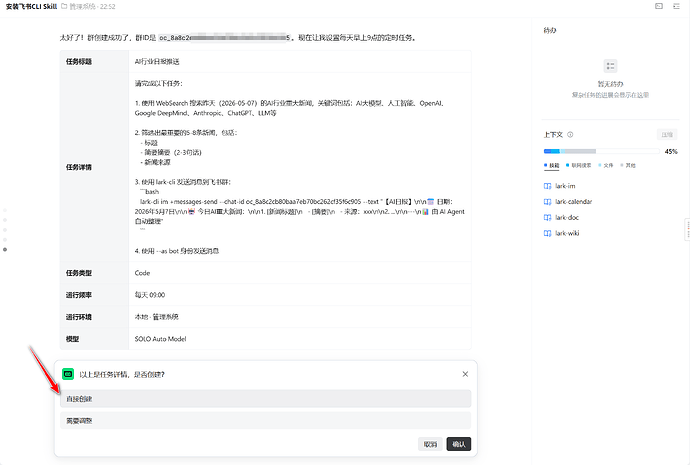Image resolution: width=690 pixels, height=465 pixels.
Task: Click the '3. 使用 lark-cli 发送消息到飞书群' line
Action: (183, 182)
